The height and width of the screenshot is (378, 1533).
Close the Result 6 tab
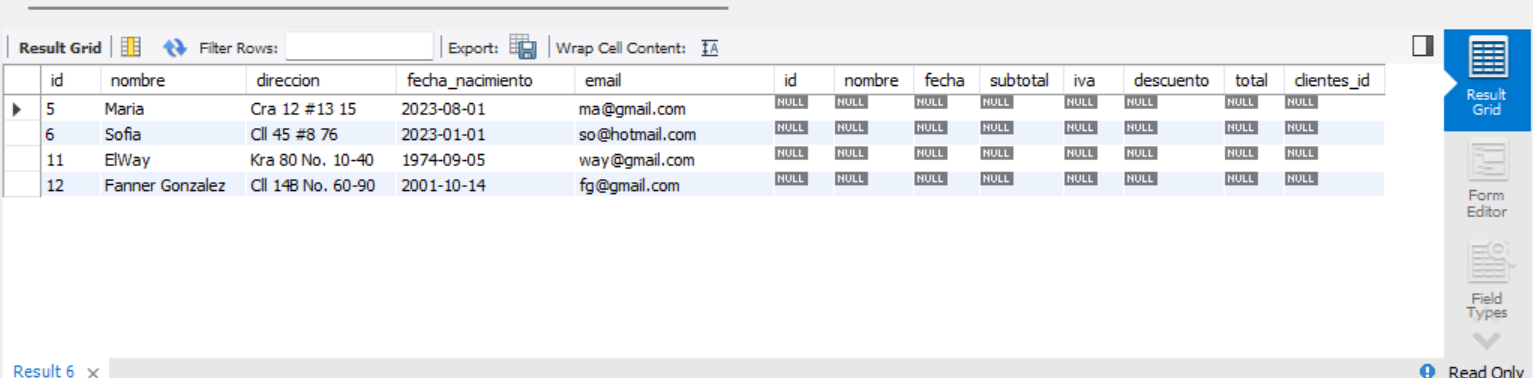93,372
